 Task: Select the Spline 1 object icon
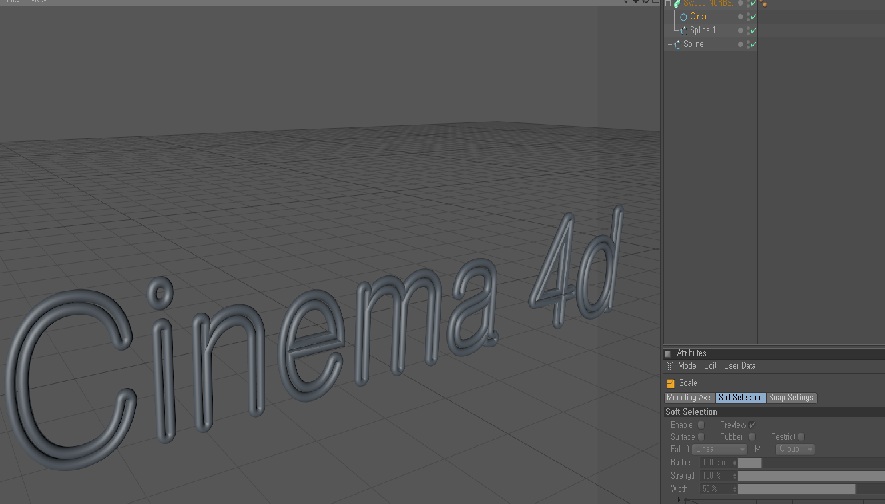point(683,30)
